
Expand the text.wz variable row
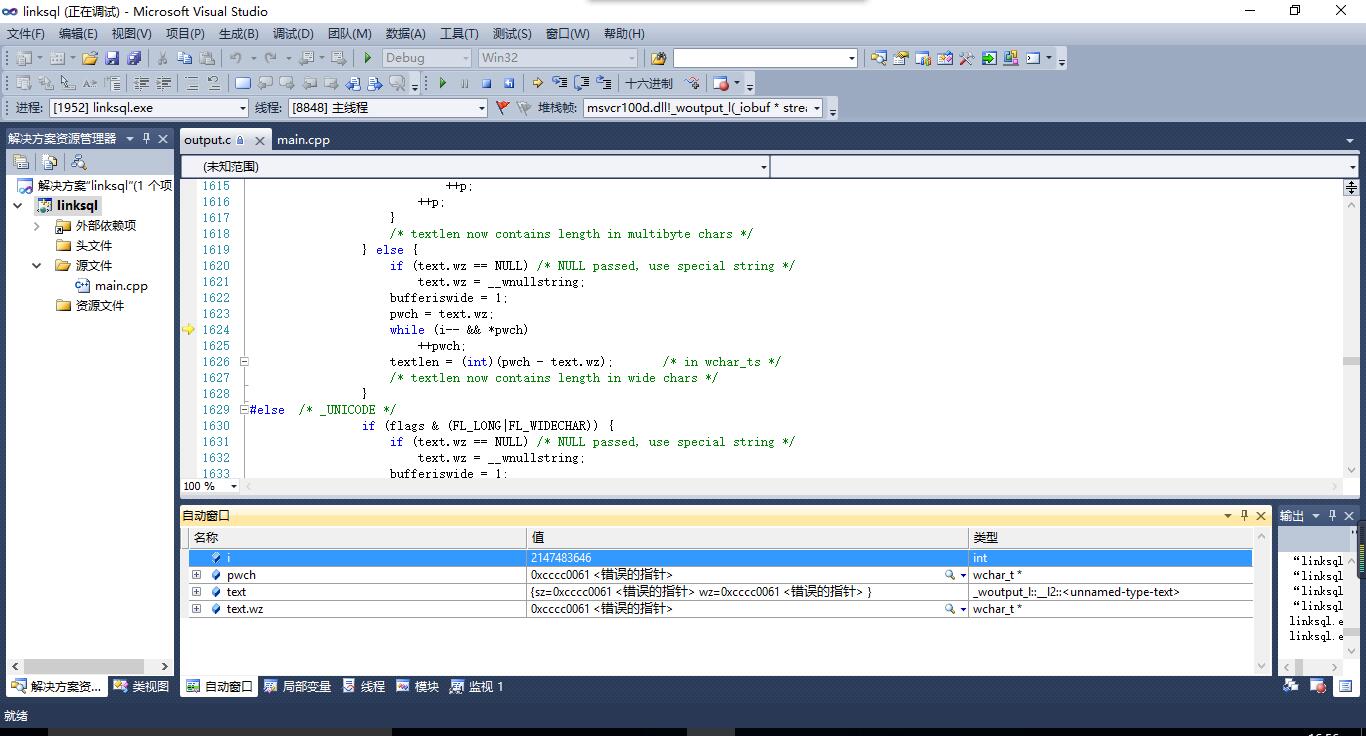196,609
